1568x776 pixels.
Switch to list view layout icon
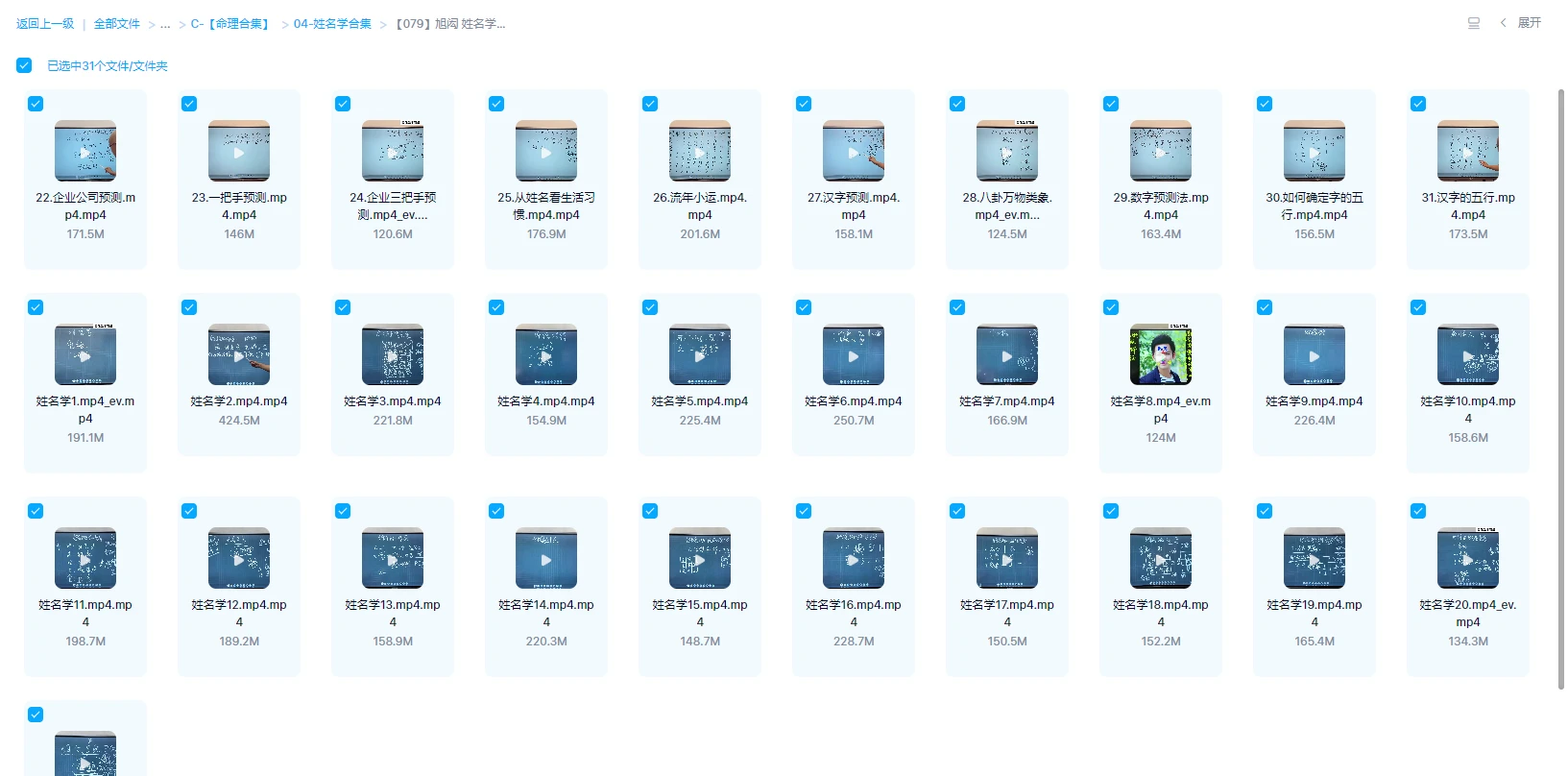pyautogui.click(x=1474, y=23)
